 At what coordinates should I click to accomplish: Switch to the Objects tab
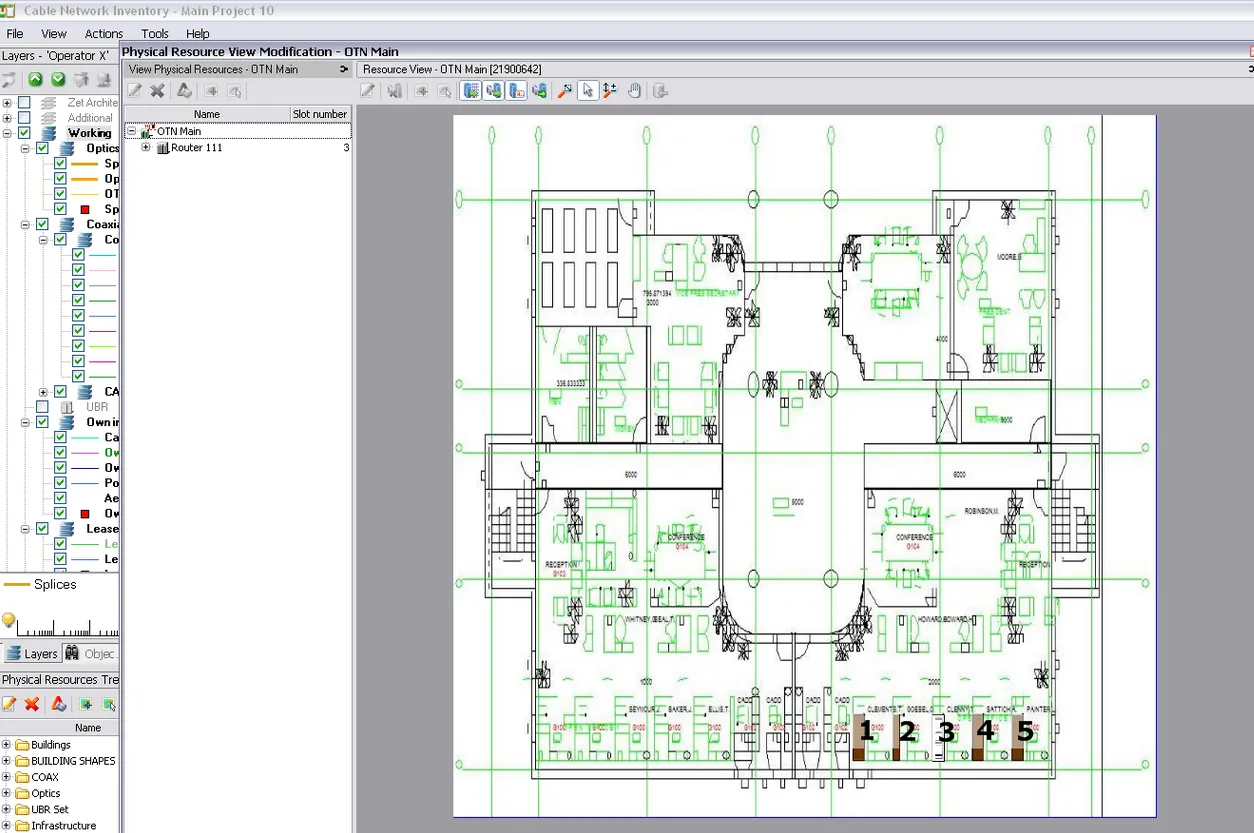[91, 653]
